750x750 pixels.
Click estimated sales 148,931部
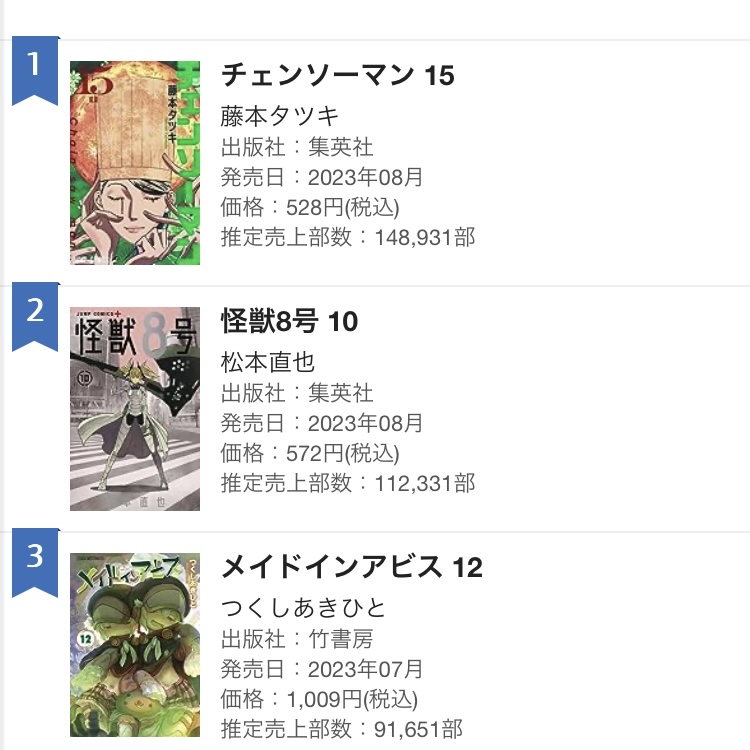click(x=425, y=238)
